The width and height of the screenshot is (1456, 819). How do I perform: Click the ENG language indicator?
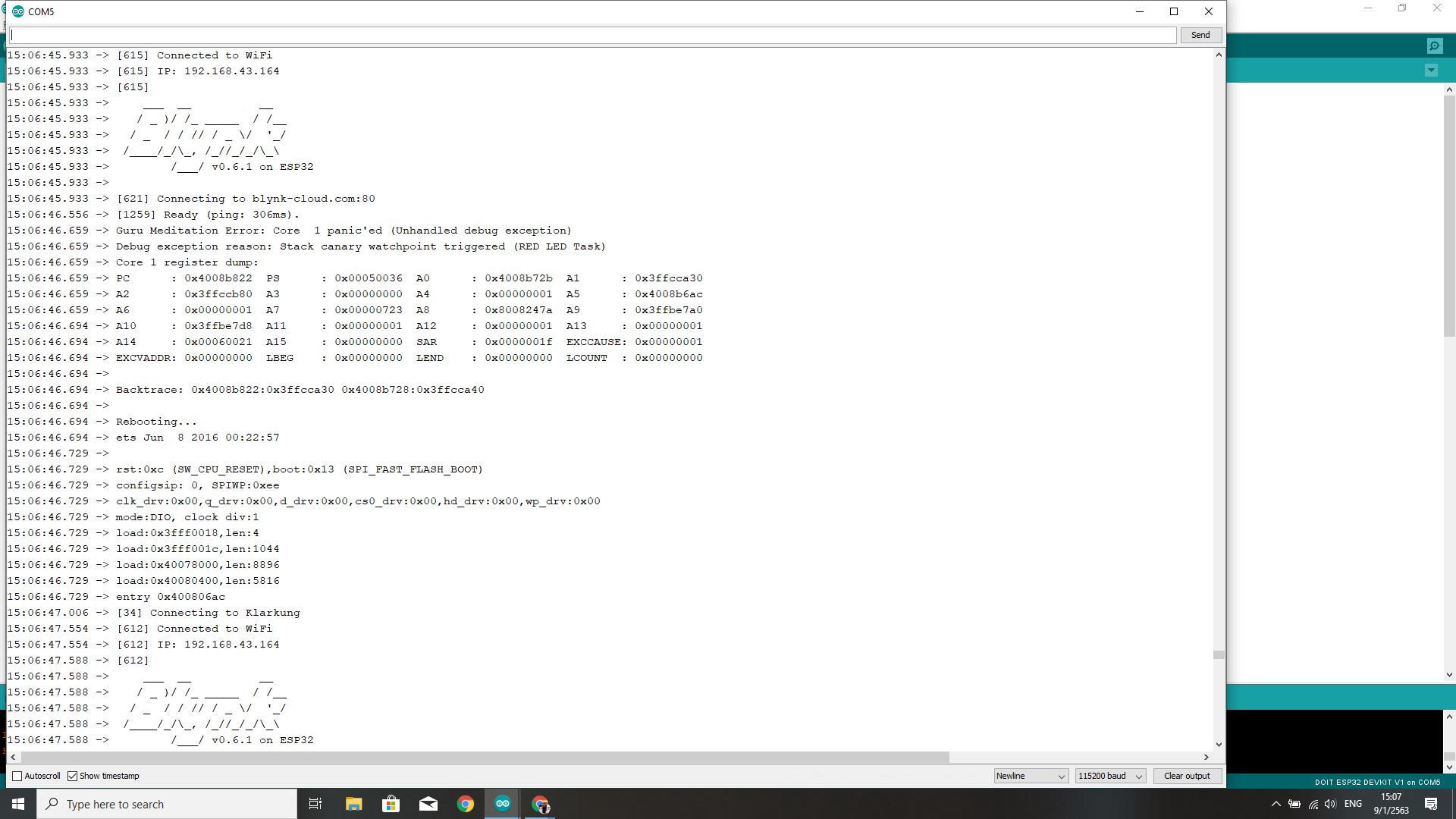[x=1353, y=804]
